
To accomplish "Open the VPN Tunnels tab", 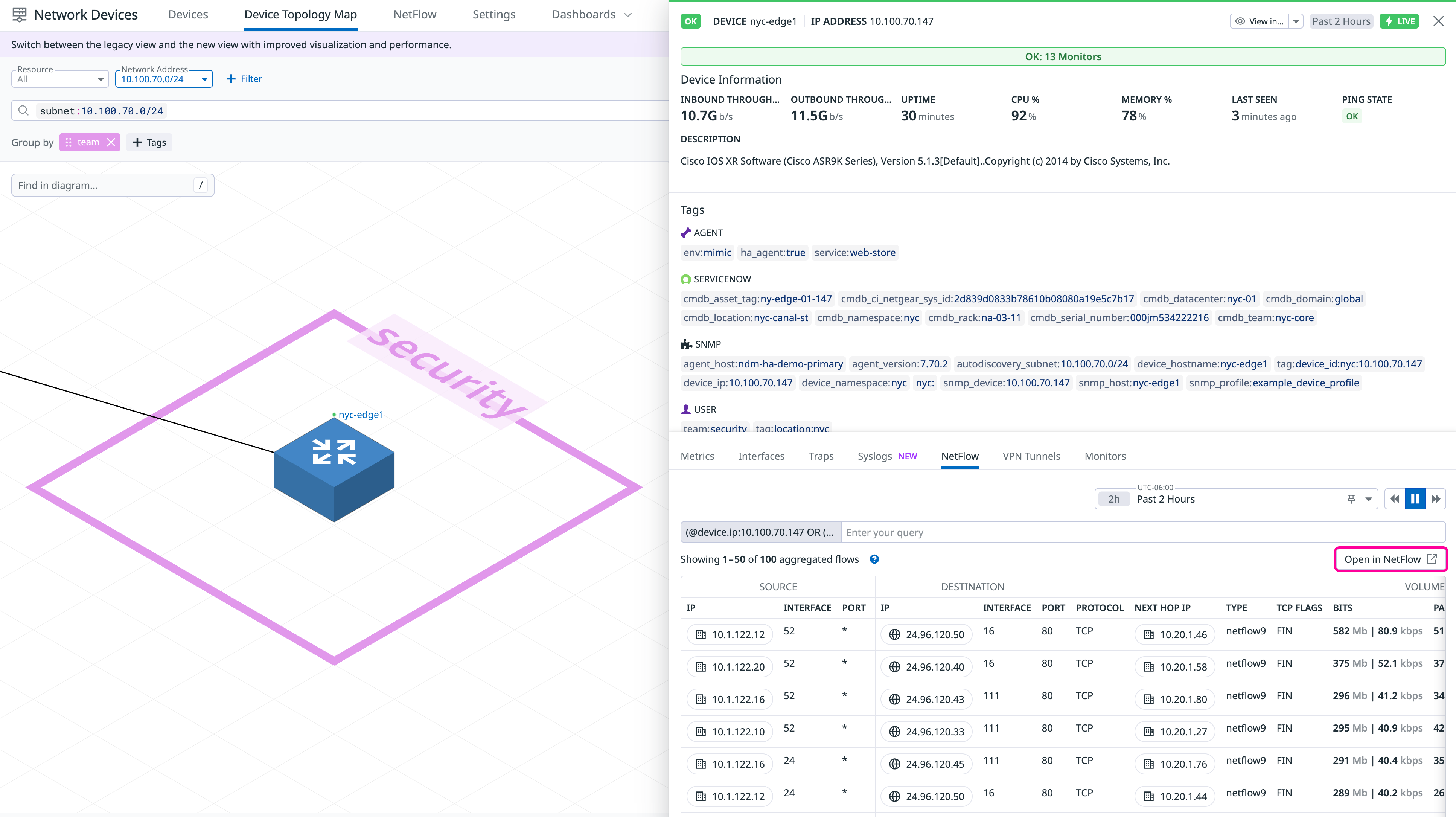I will coord(1031,456).
